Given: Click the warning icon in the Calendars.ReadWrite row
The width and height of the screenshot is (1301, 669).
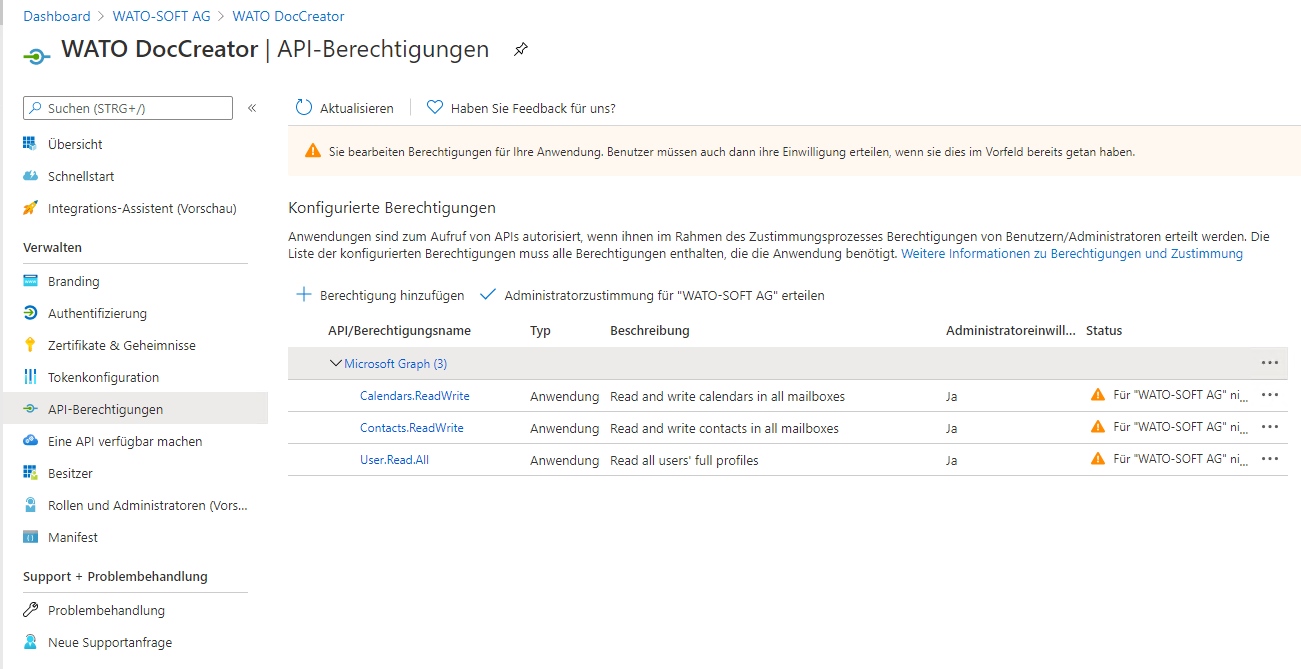Looking at the screenshot, I should point(1098,395).
